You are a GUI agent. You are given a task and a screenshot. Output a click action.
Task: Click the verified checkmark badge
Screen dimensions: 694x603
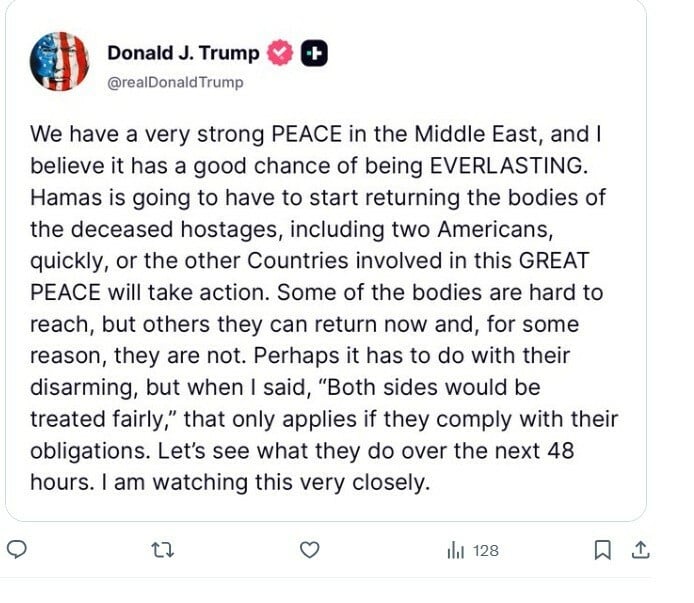click(282, 54)
